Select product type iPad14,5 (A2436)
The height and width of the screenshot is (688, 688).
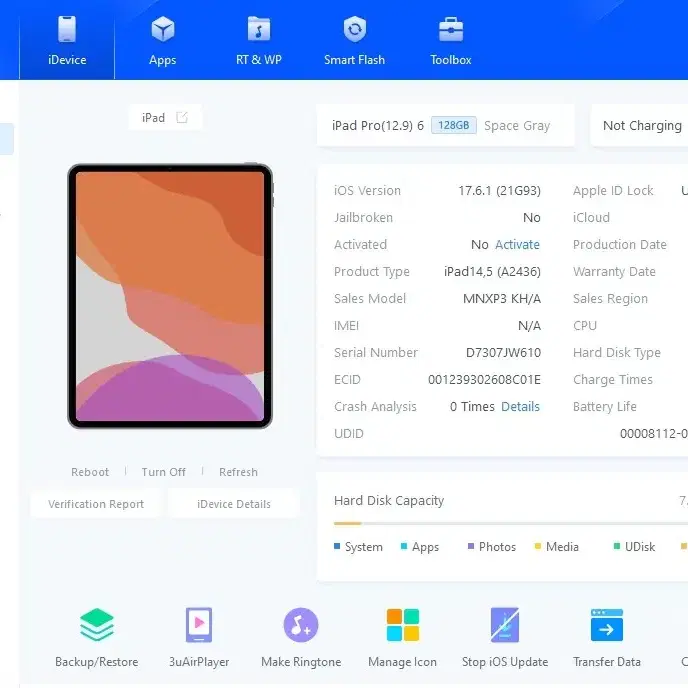click(x=492, y=272)
